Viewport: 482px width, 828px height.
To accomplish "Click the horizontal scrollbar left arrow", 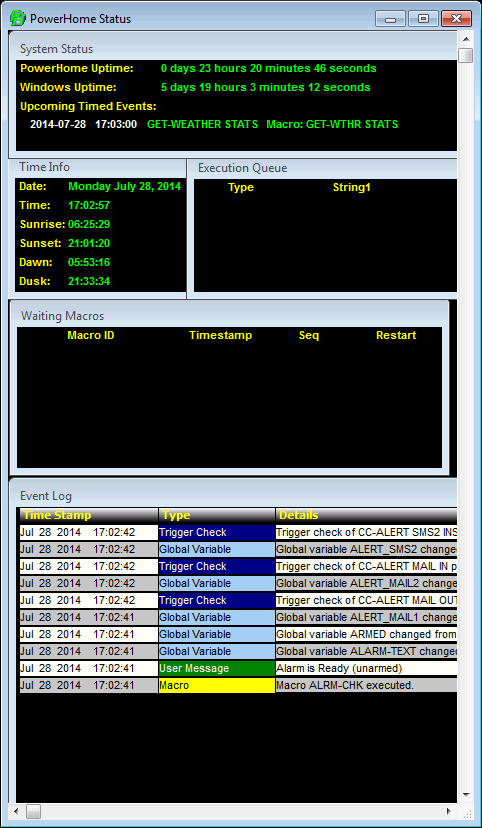I will point(16,811).
